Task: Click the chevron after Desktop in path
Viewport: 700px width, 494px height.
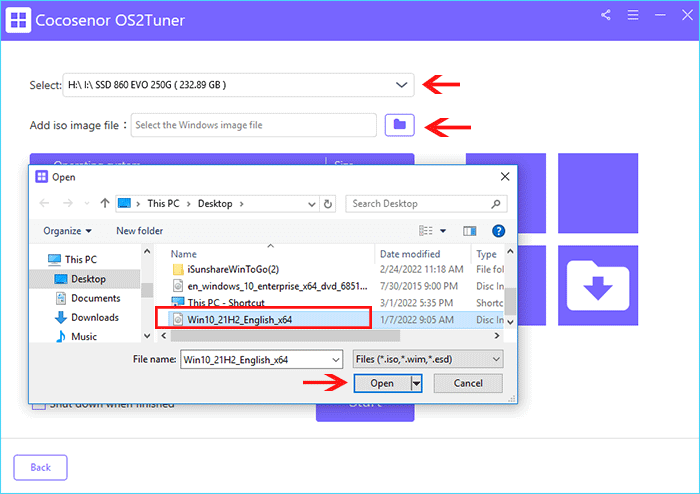Action: click(242, 204)
